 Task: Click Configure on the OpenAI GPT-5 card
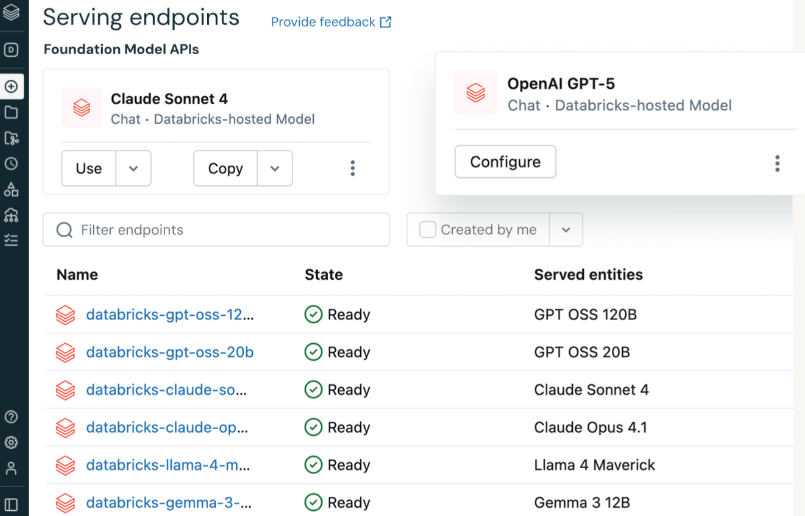coord(505,162)
